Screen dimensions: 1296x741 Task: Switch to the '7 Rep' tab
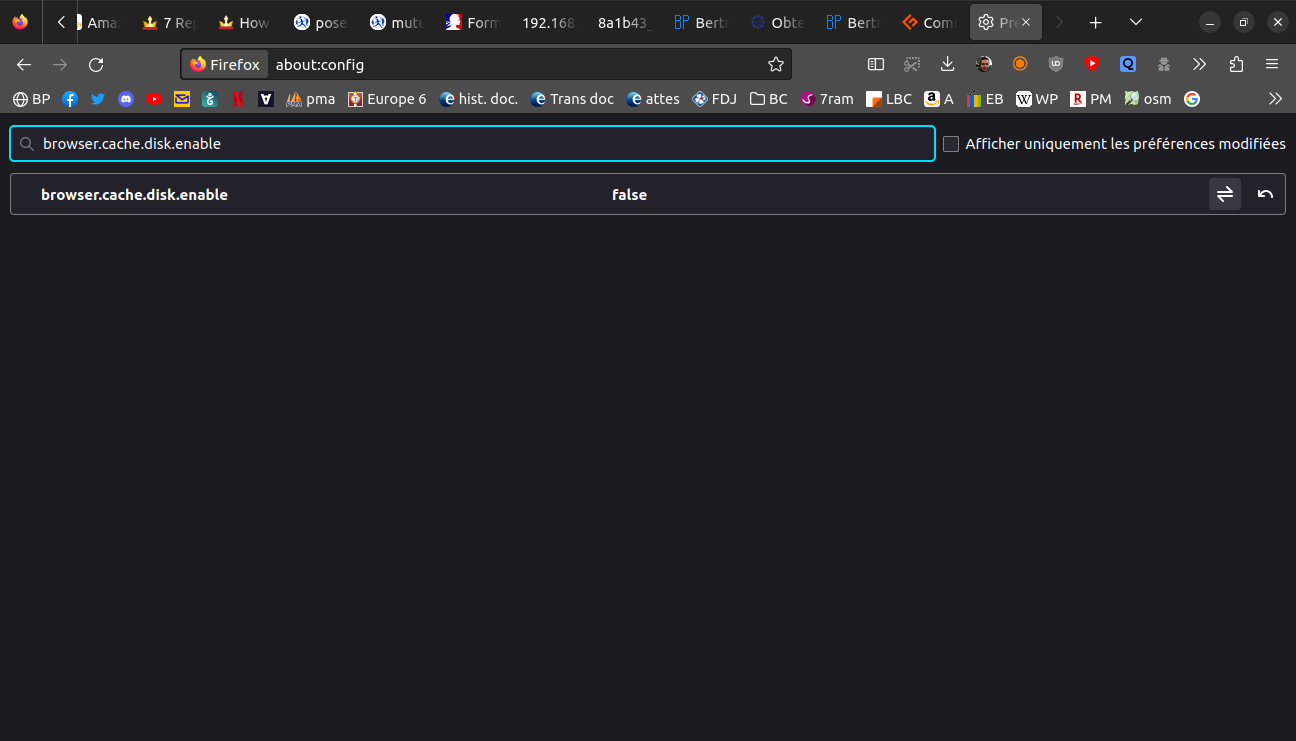pos(170,22)
